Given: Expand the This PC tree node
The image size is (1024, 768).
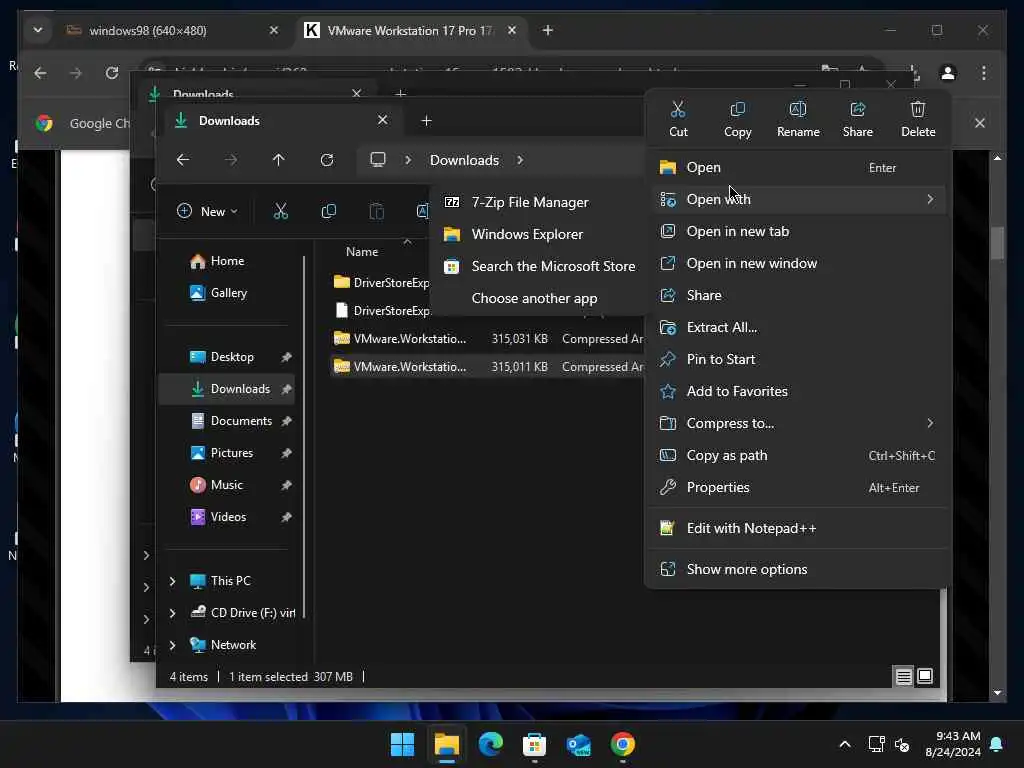Looking at the screenshot, I should (172, 581).
